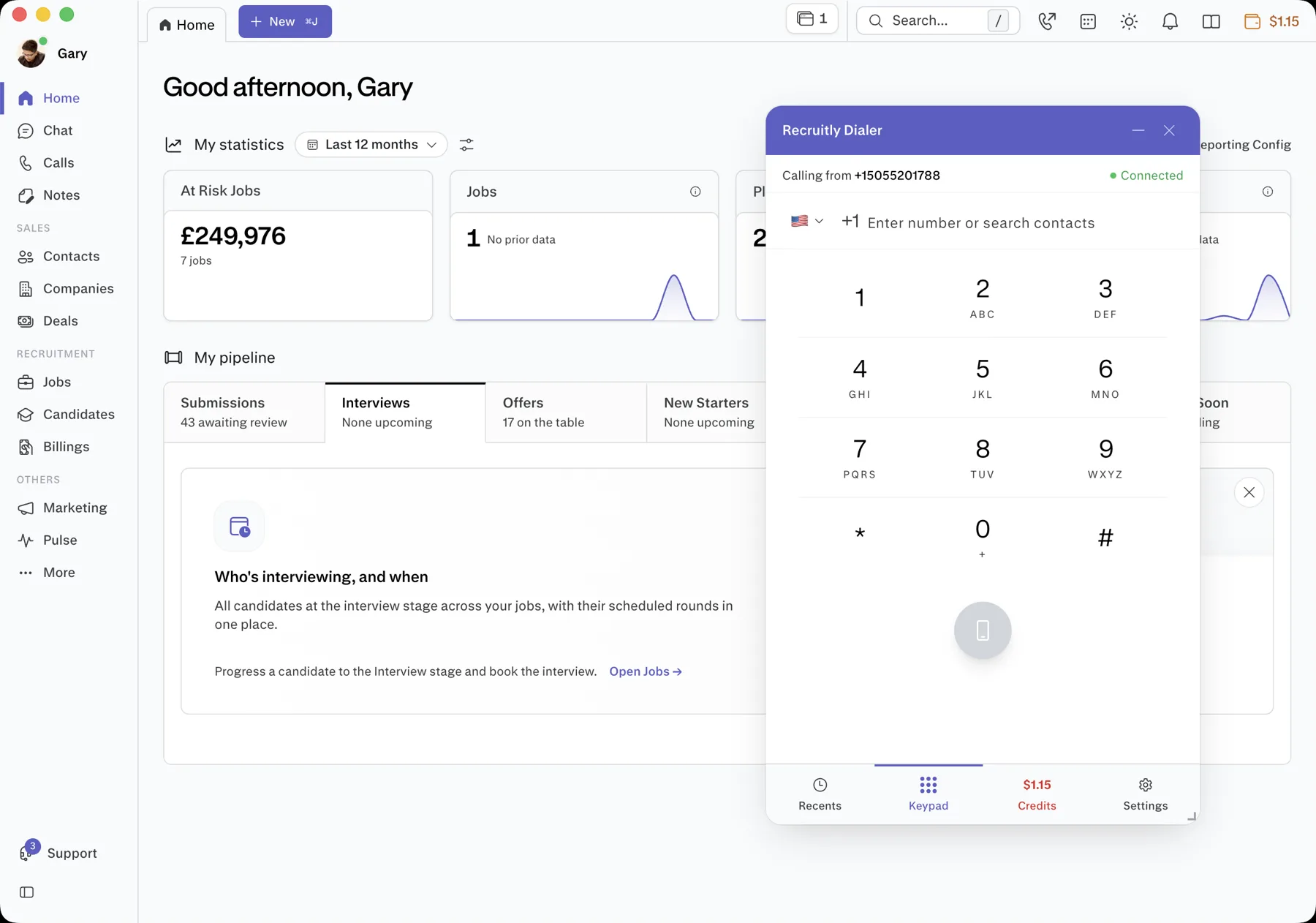Image resolution: width=1316 pixels, height=923 pixels.
Task: Tap the hash key on keypad
Action: [1105, 537]
